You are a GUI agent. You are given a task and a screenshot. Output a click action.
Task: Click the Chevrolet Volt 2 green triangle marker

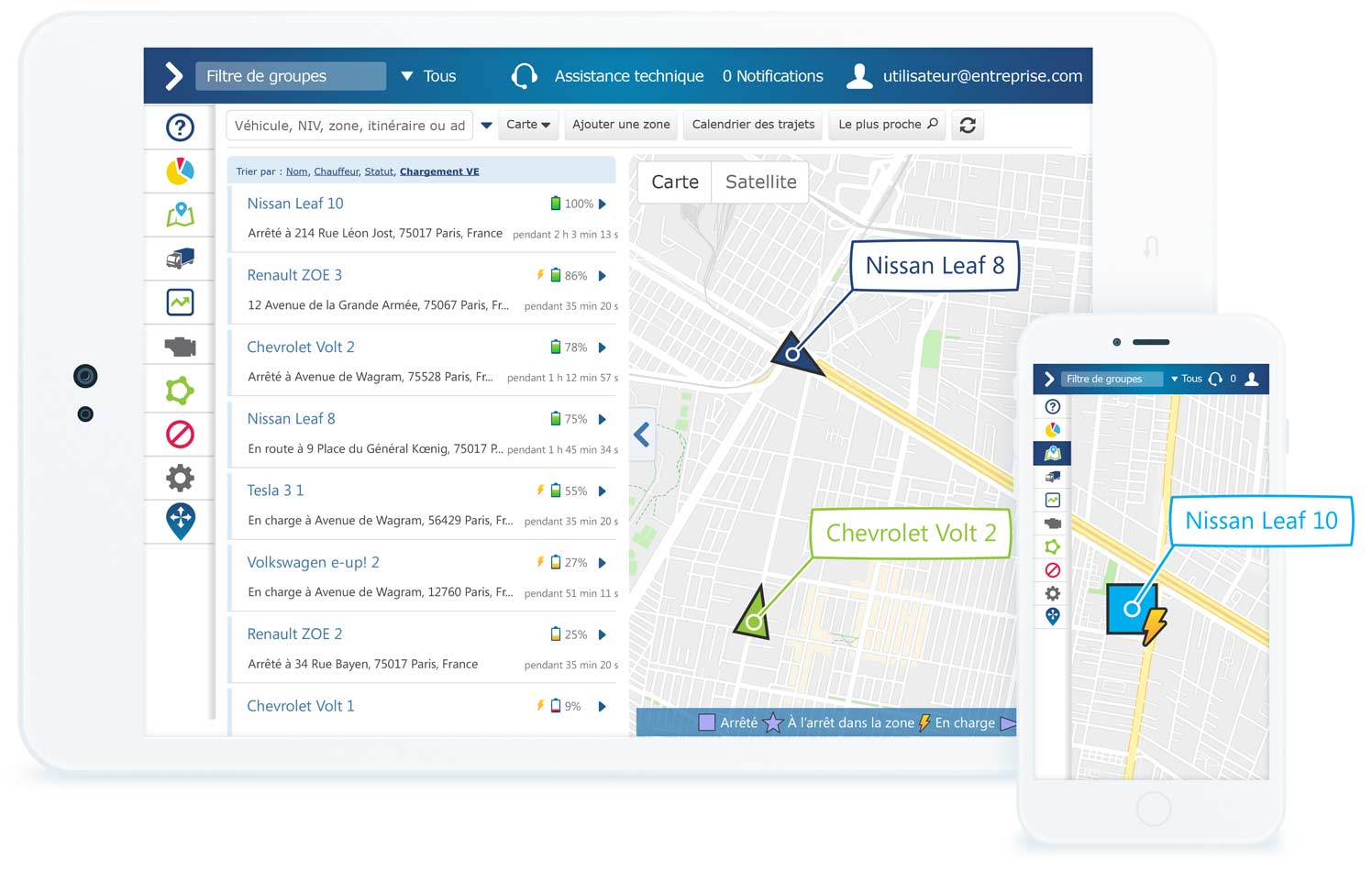pos(753,614)
